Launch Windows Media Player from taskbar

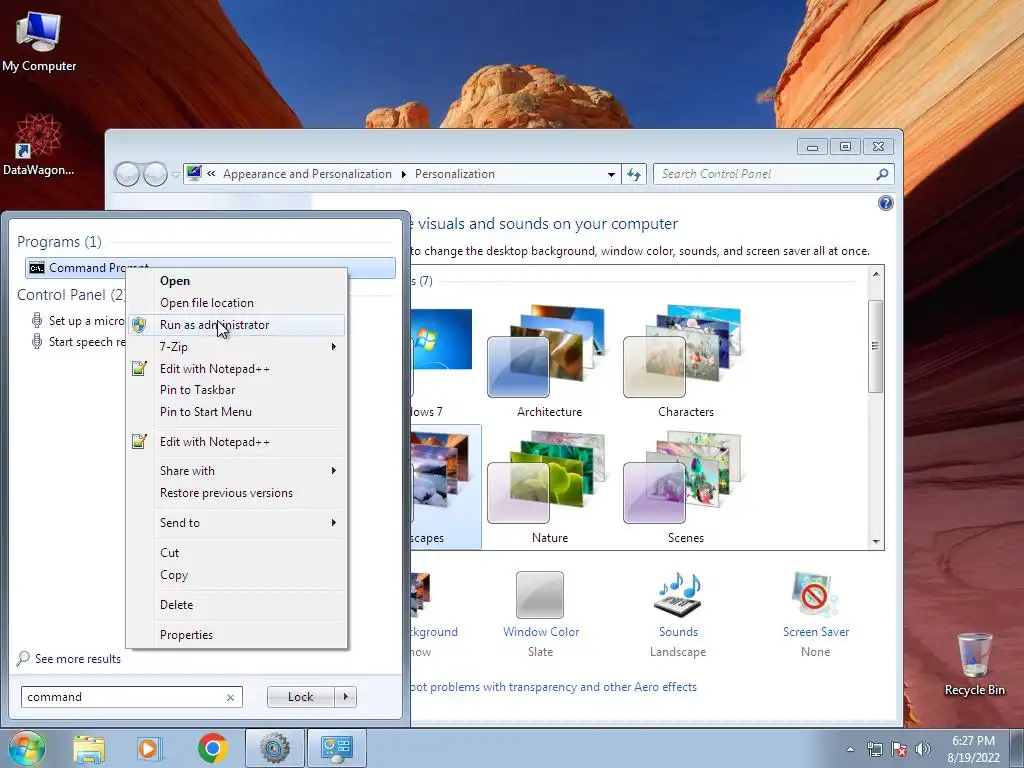point(149,748)
